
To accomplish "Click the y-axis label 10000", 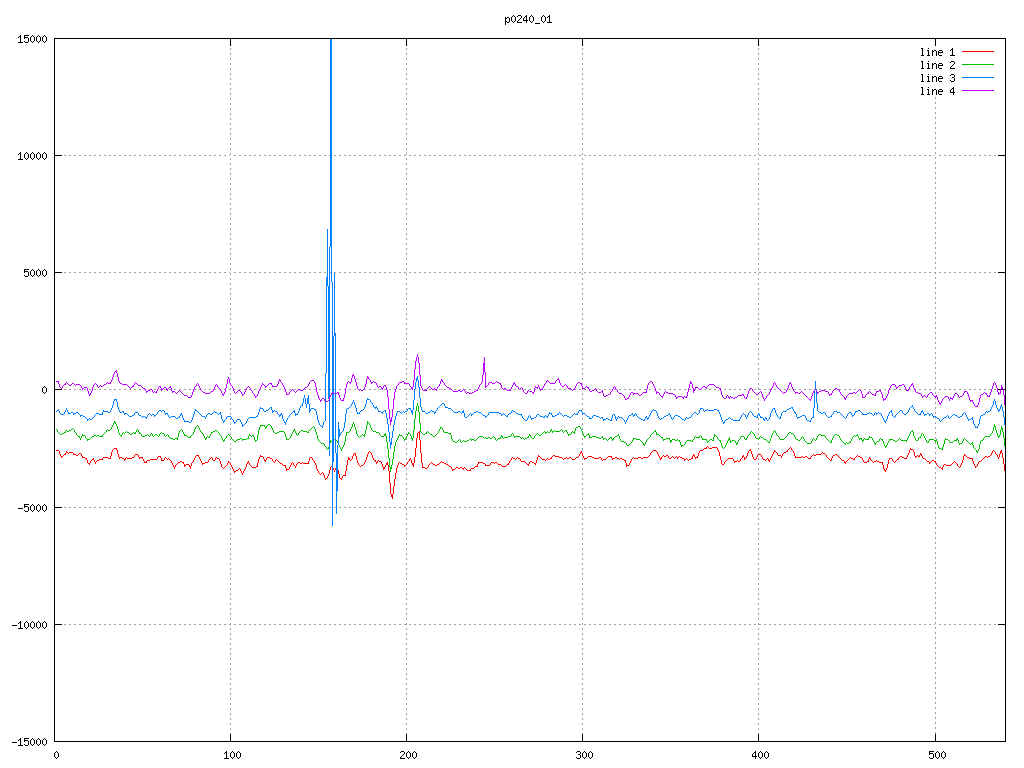I will (32, 156).
